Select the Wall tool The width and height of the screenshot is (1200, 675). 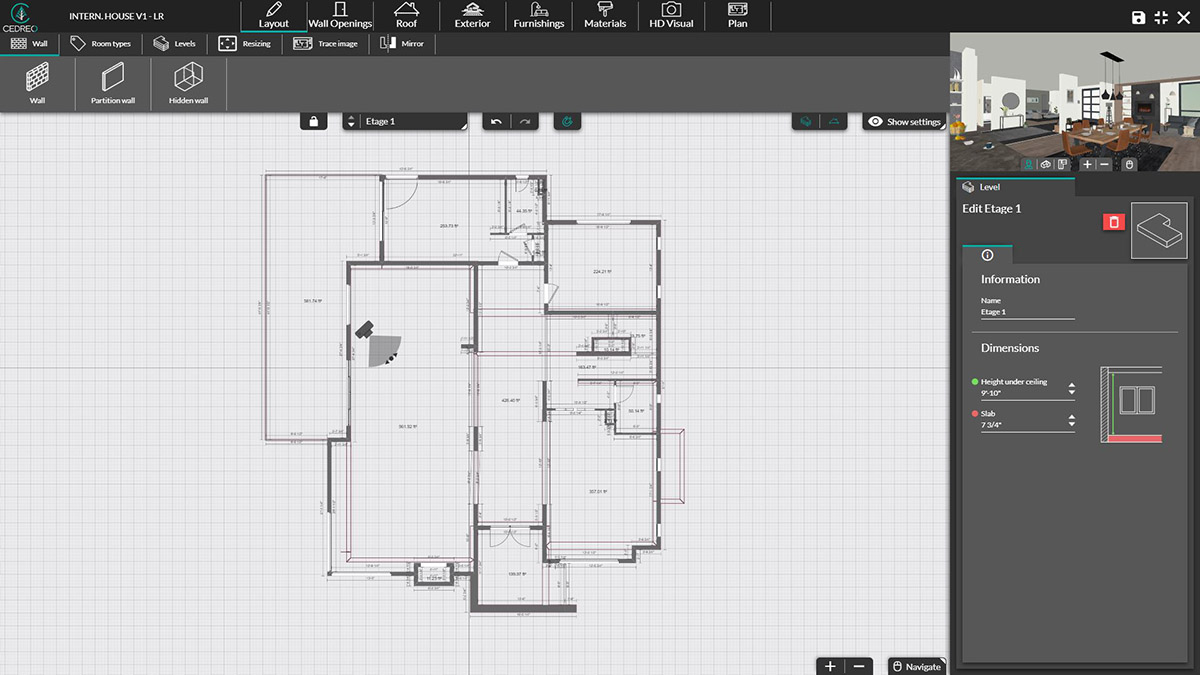(37, 84)
